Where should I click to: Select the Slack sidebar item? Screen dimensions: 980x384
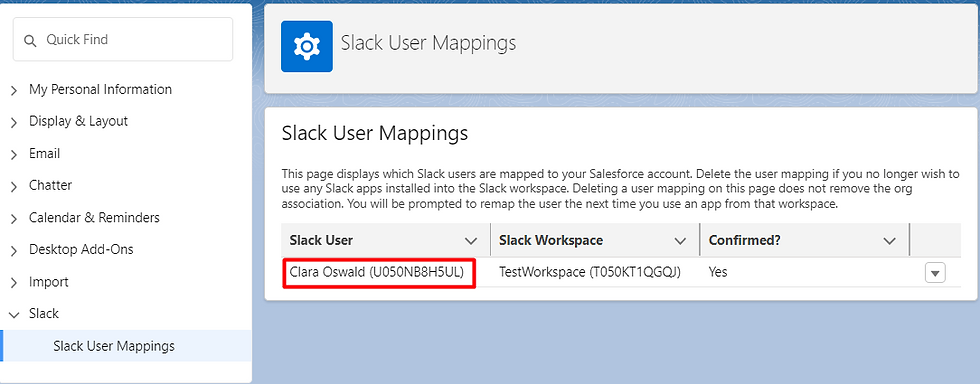coord(44,313)
